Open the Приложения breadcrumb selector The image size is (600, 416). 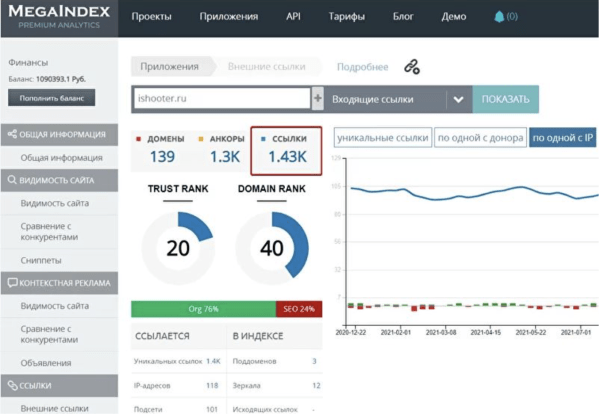click(169, 67)
